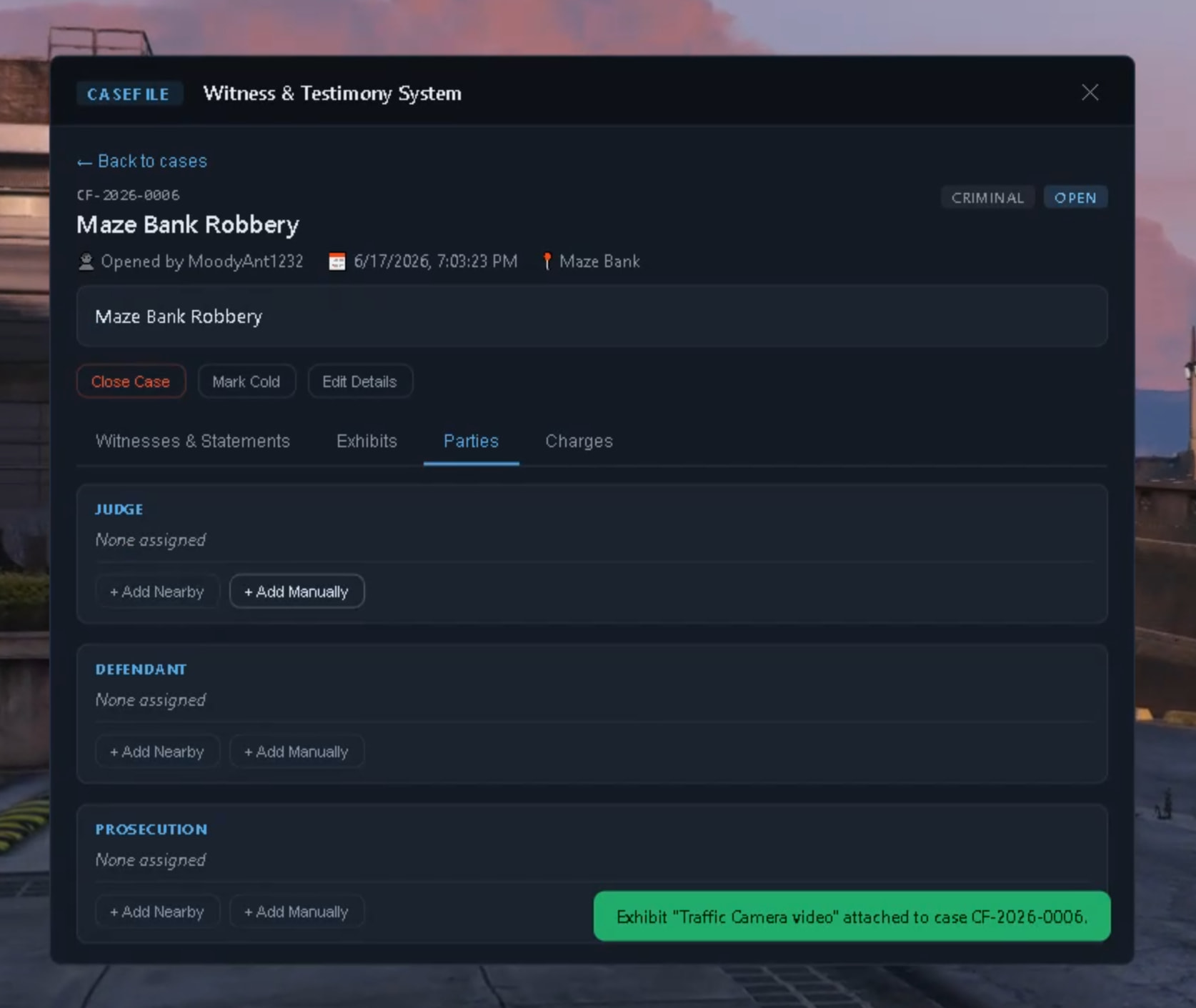Open Edit Details for the case
Screen dimensions: 1196x1008
(x=359, y=381)
